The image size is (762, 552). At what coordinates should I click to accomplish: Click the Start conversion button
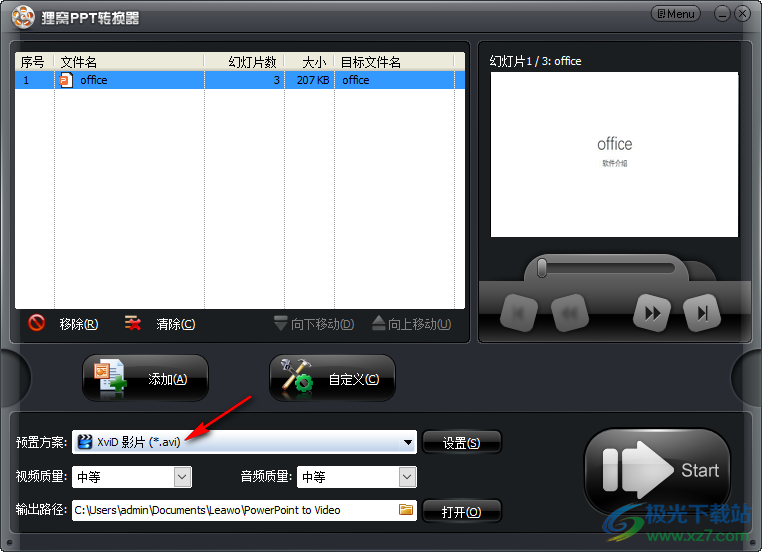pos(657,470)
